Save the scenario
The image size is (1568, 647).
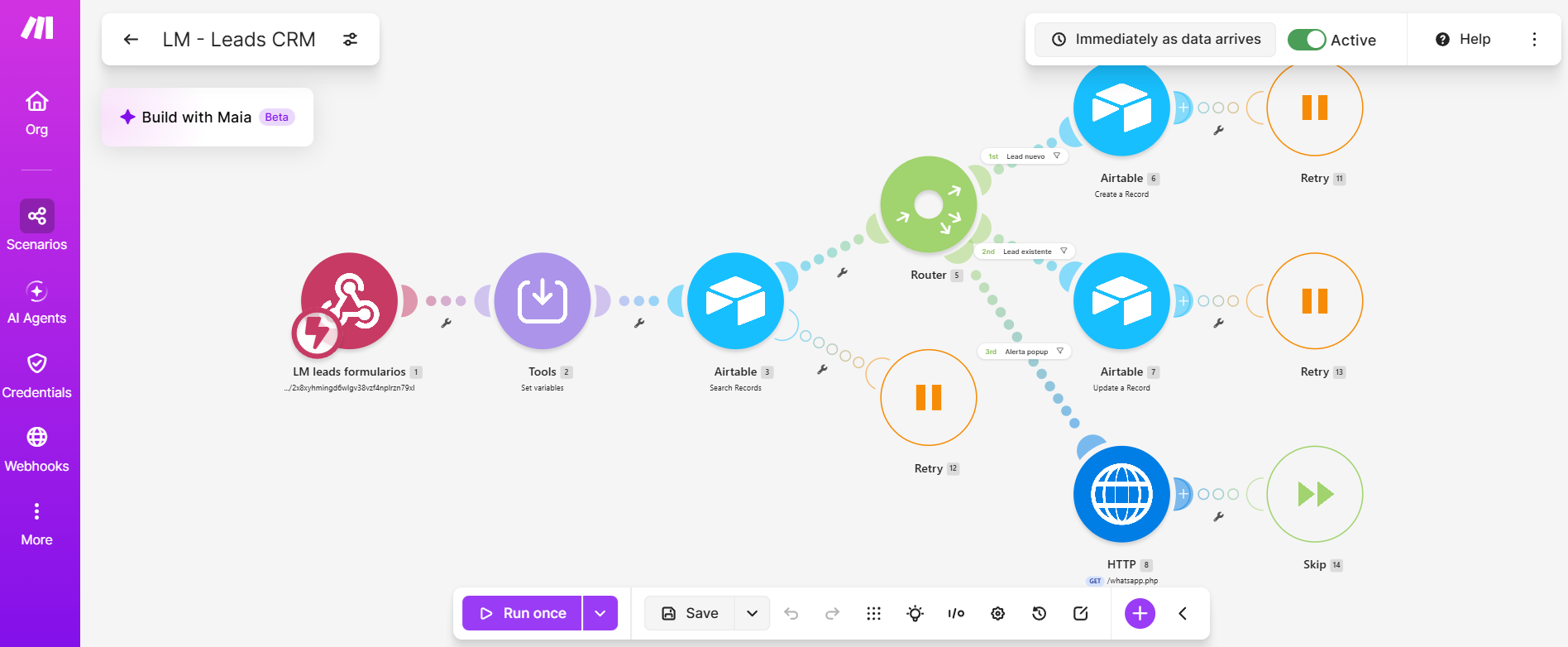(x=690, y=613)
